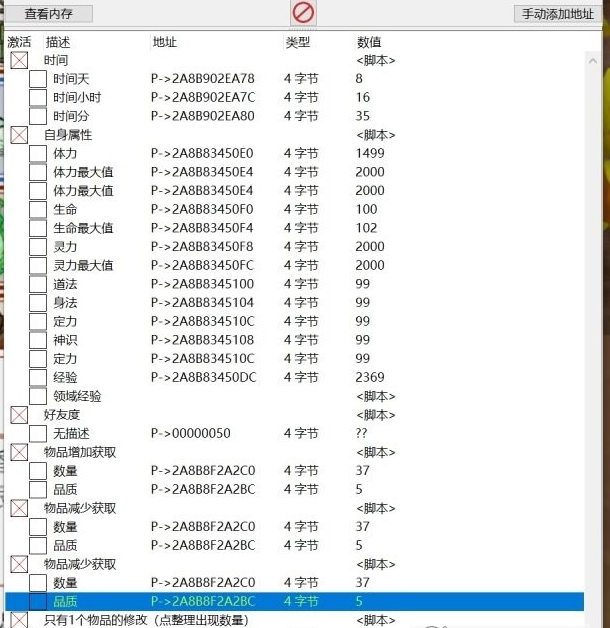
Task: Click the red no-entry stop icon
Action: 303,13
